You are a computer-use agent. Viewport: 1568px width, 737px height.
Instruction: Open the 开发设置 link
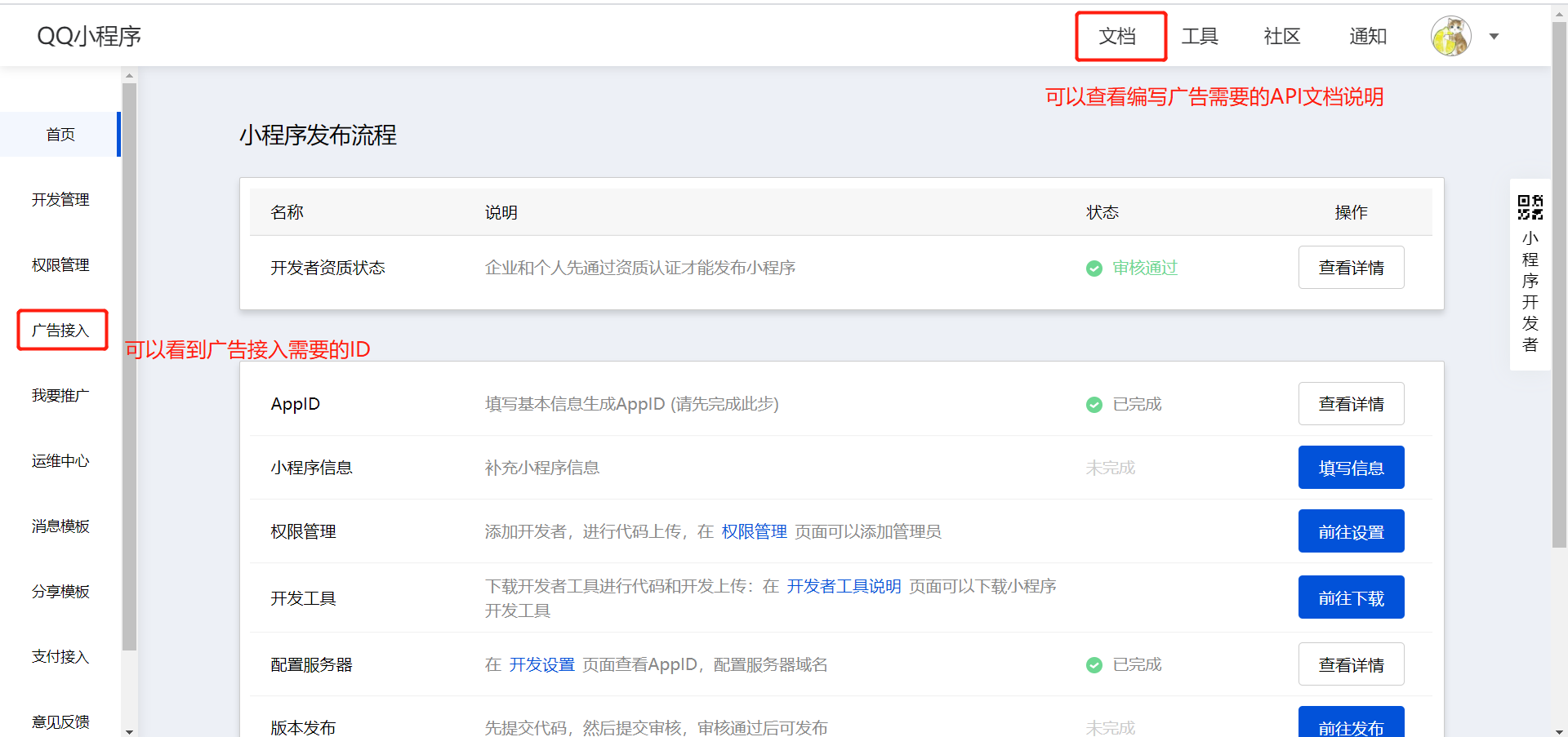coord(541,665)
